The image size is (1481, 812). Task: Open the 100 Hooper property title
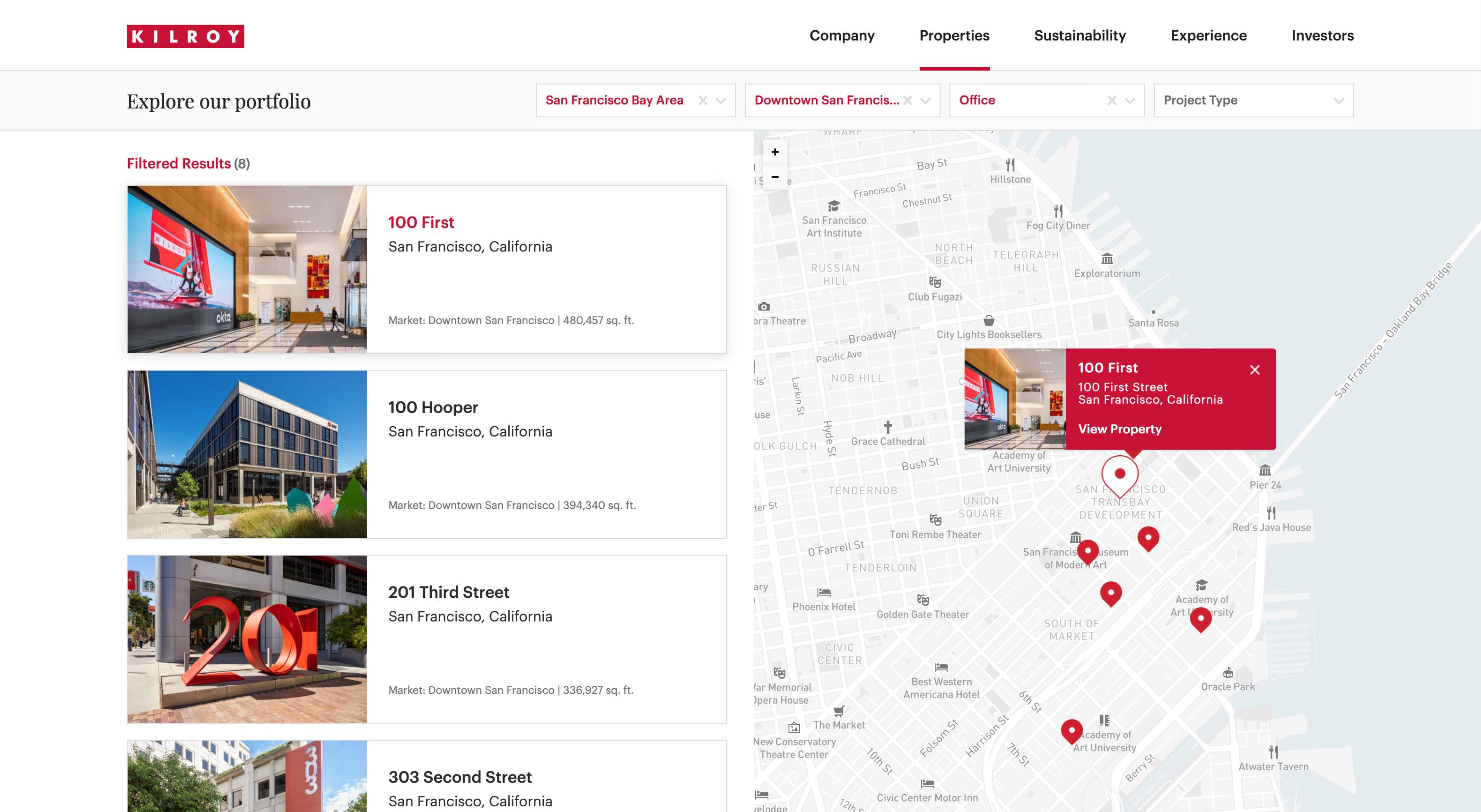(x=433, y=407)
